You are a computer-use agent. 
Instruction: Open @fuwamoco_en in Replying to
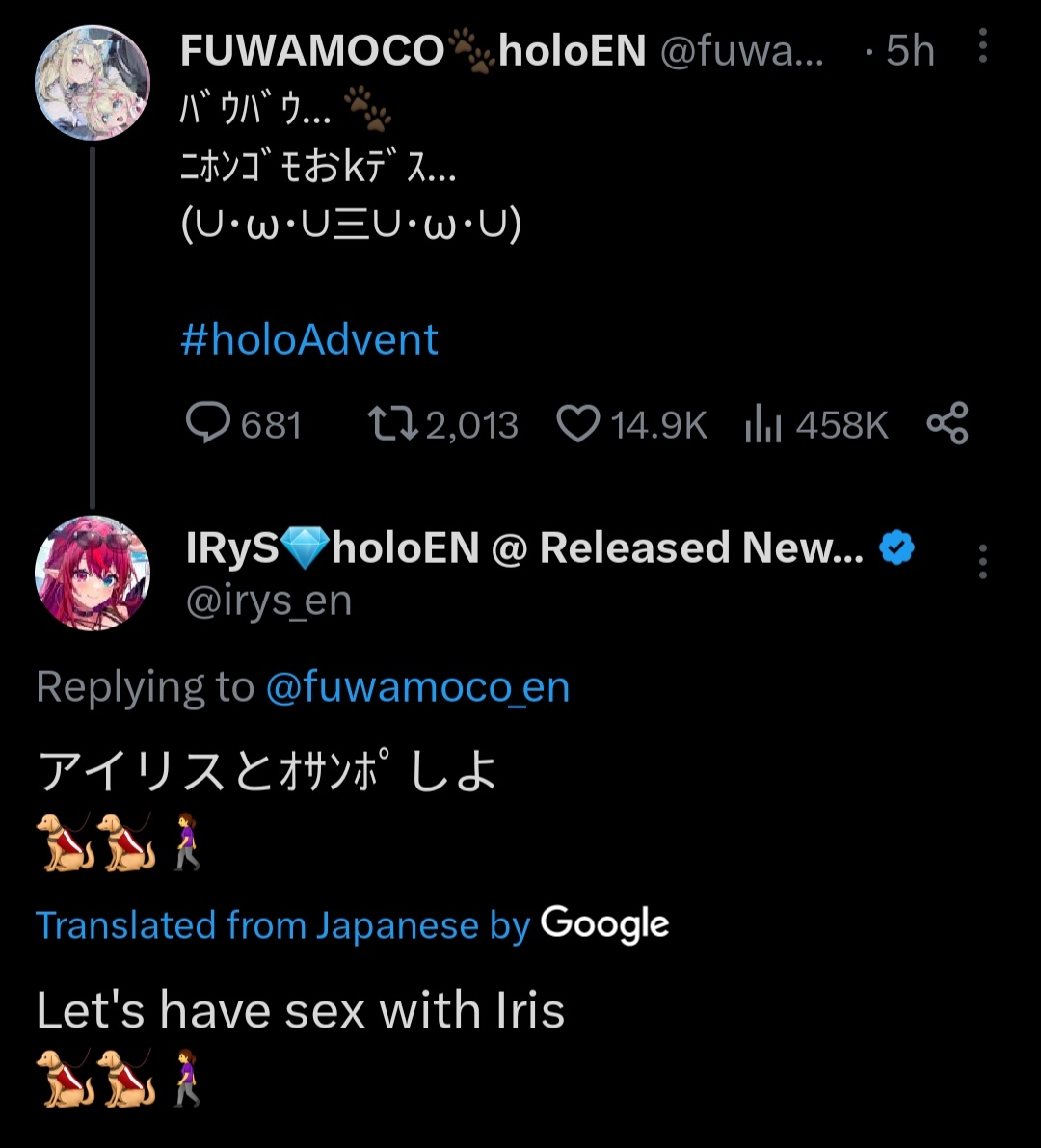(x=416, y=687)
